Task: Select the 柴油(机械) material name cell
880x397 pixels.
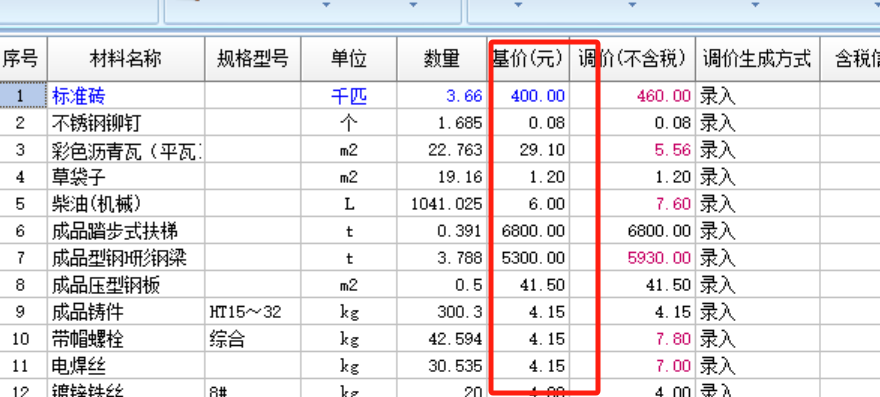Action: tap(126, 203)
